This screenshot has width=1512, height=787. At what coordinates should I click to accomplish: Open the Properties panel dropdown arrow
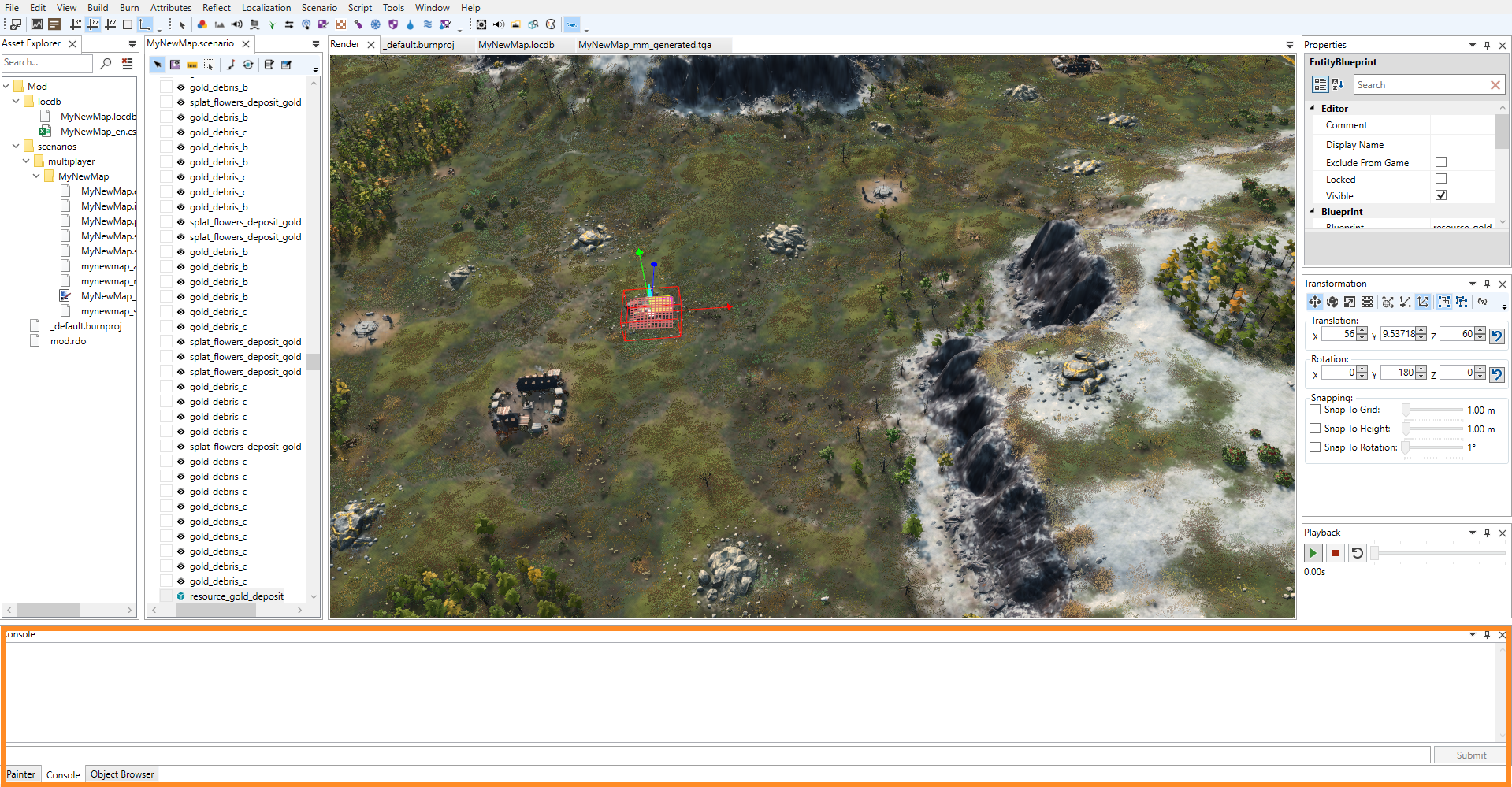(1472, 45)
